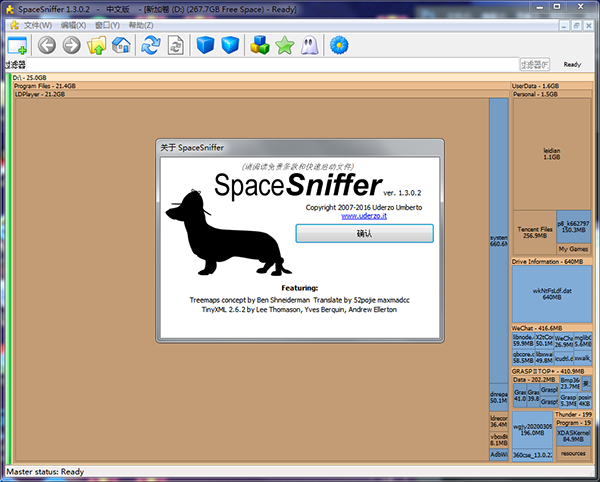Select the wkNtFsLdf.dat 640MB block

point(552,294)
